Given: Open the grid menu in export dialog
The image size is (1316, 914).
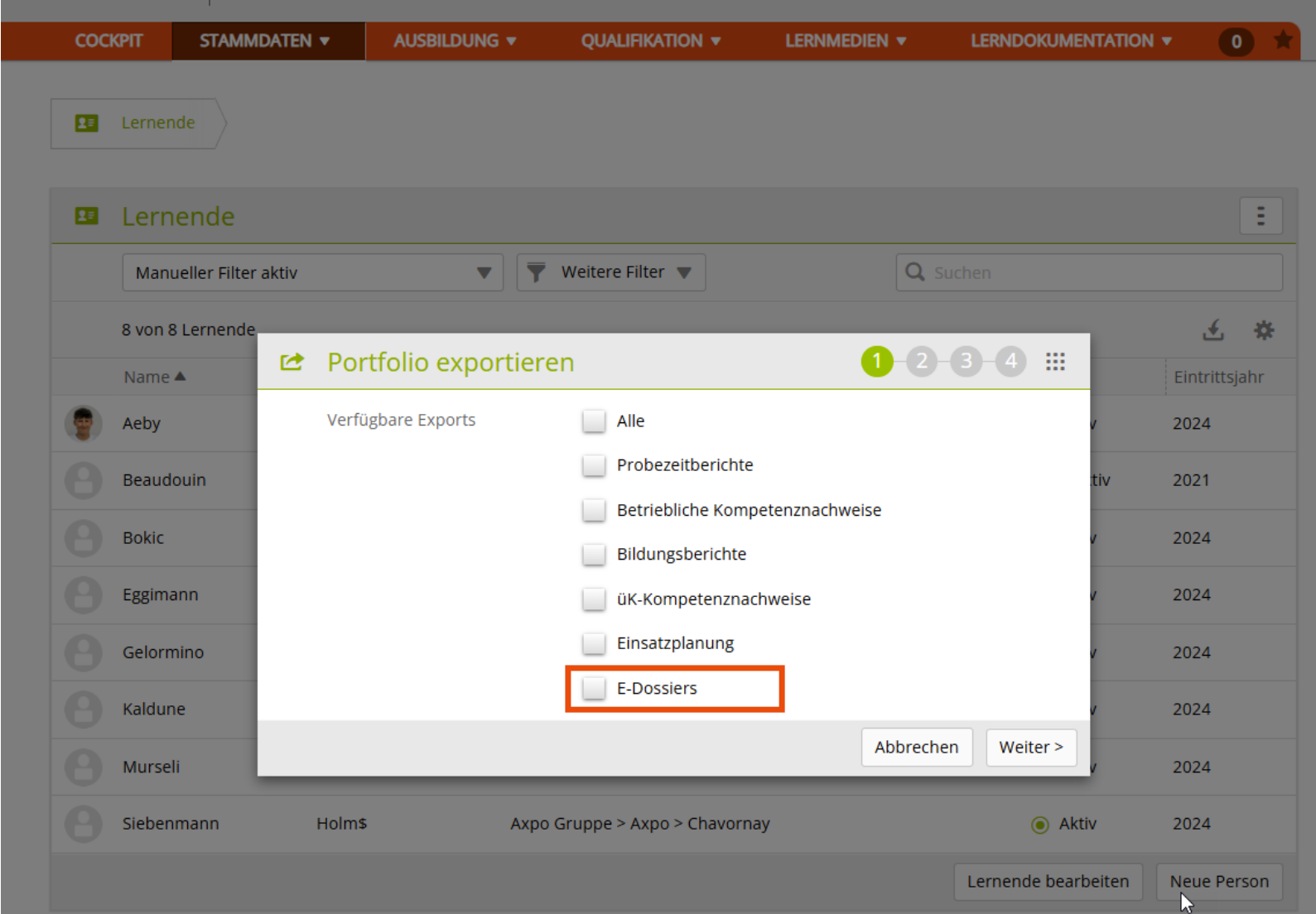Looking at the screenshot, I should [1055, 362].
